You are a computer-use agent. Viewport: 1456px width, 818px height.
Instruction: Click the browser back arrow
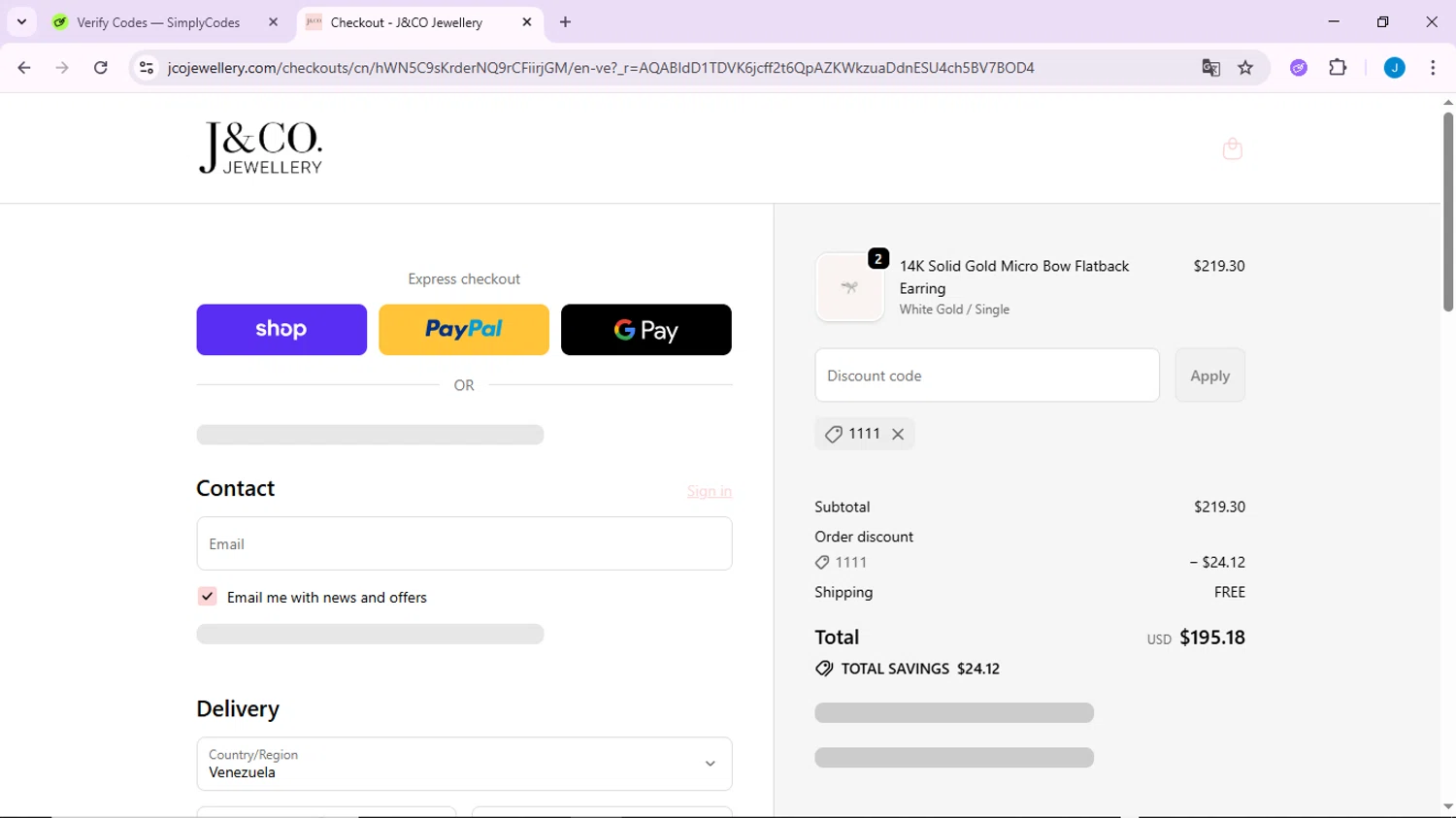click(x=24, y=68)
